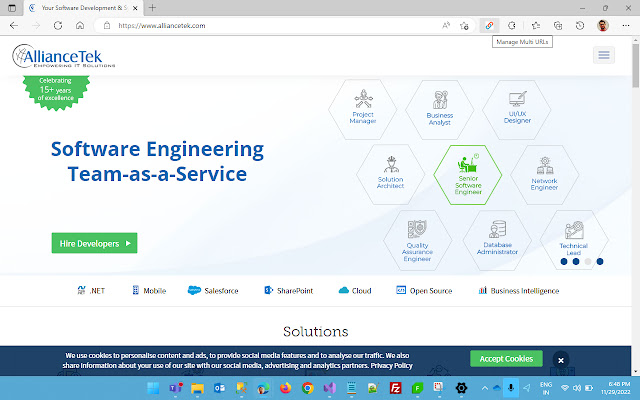Screen dimensions: 640x400
Task: Open Firefox from the taskbar
Action: 286,388
